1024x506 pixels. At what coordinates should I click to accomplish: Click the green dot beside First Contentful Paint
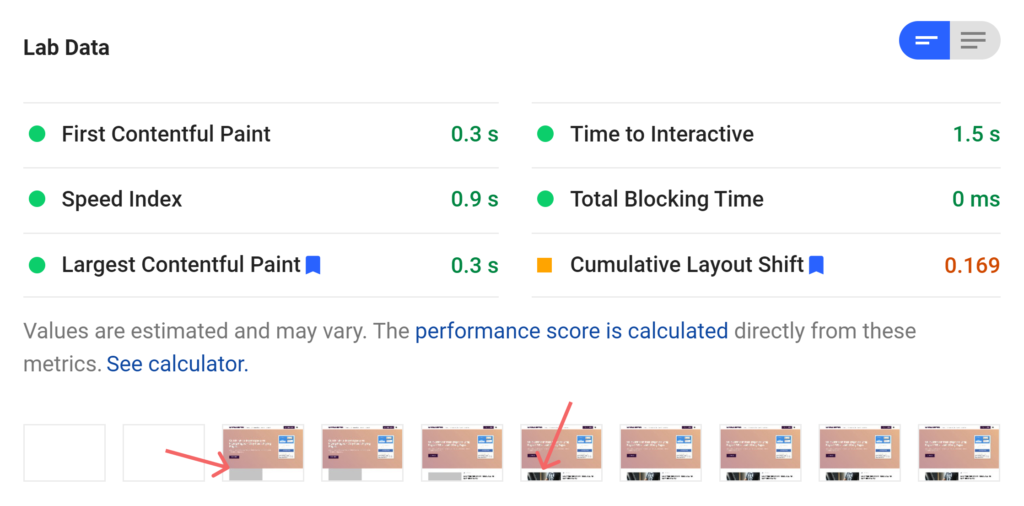pos(37,134)
